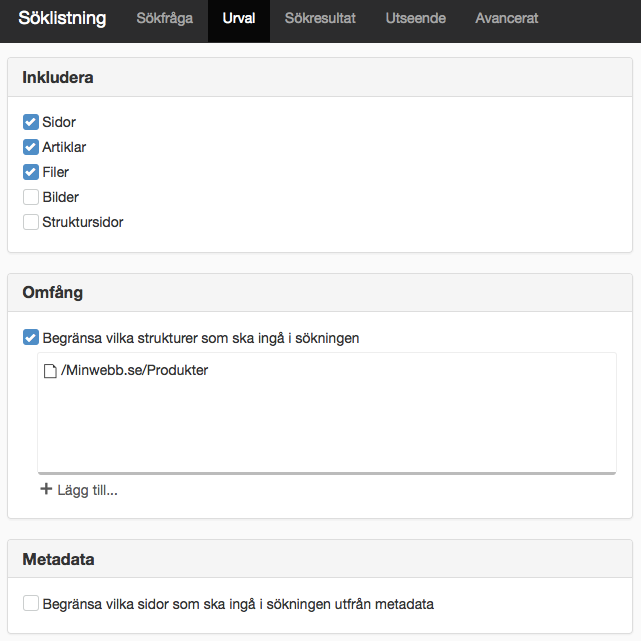This screenshot has height=641, width=641.
Task: Click the Artiklar label text
Action: pyautogui.click(x=64, y=147)
